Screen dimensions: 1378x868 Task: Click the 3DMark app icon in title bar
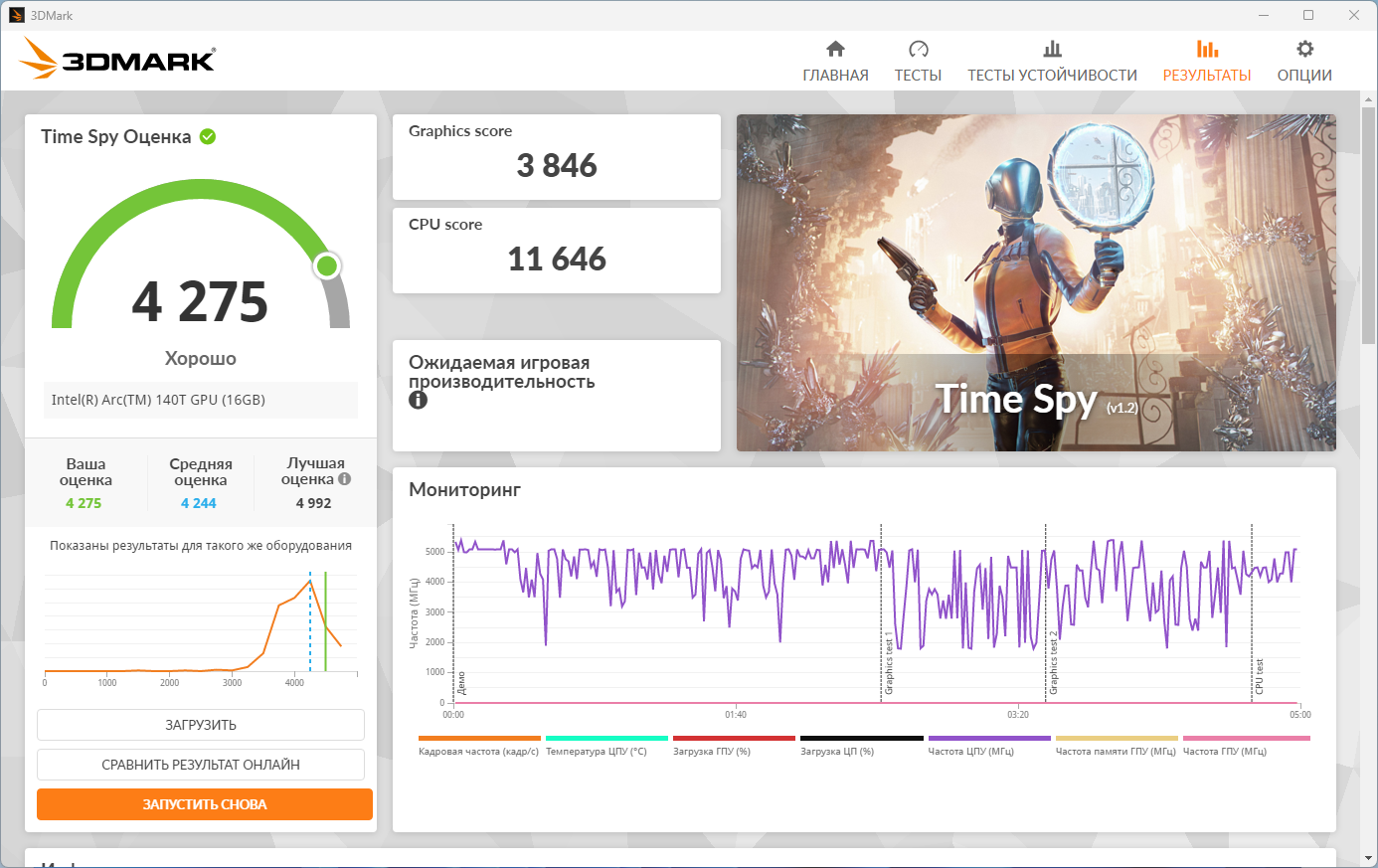point(17,15)
